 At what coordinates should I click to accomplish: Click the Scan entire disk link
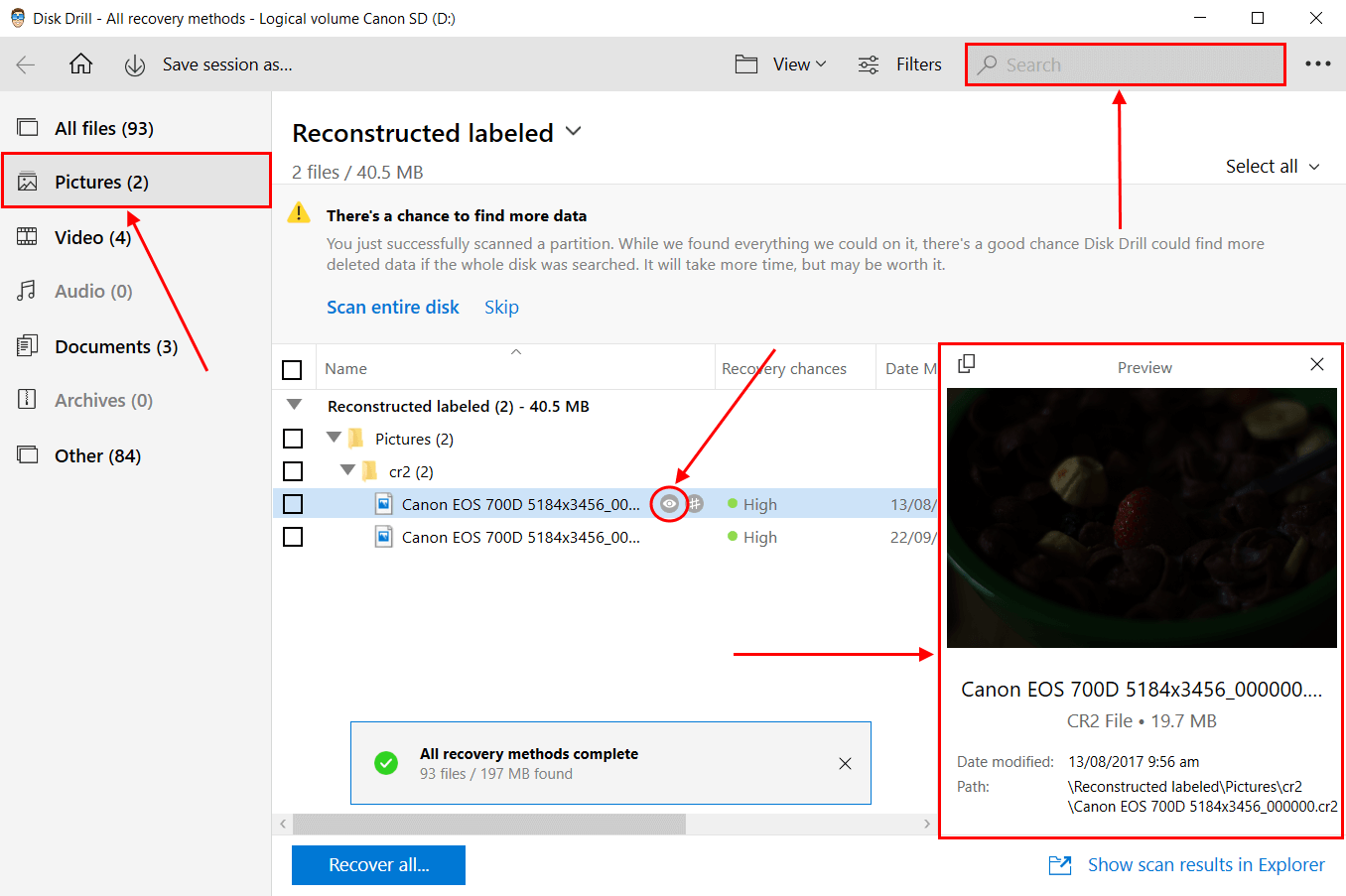point(392,307)
